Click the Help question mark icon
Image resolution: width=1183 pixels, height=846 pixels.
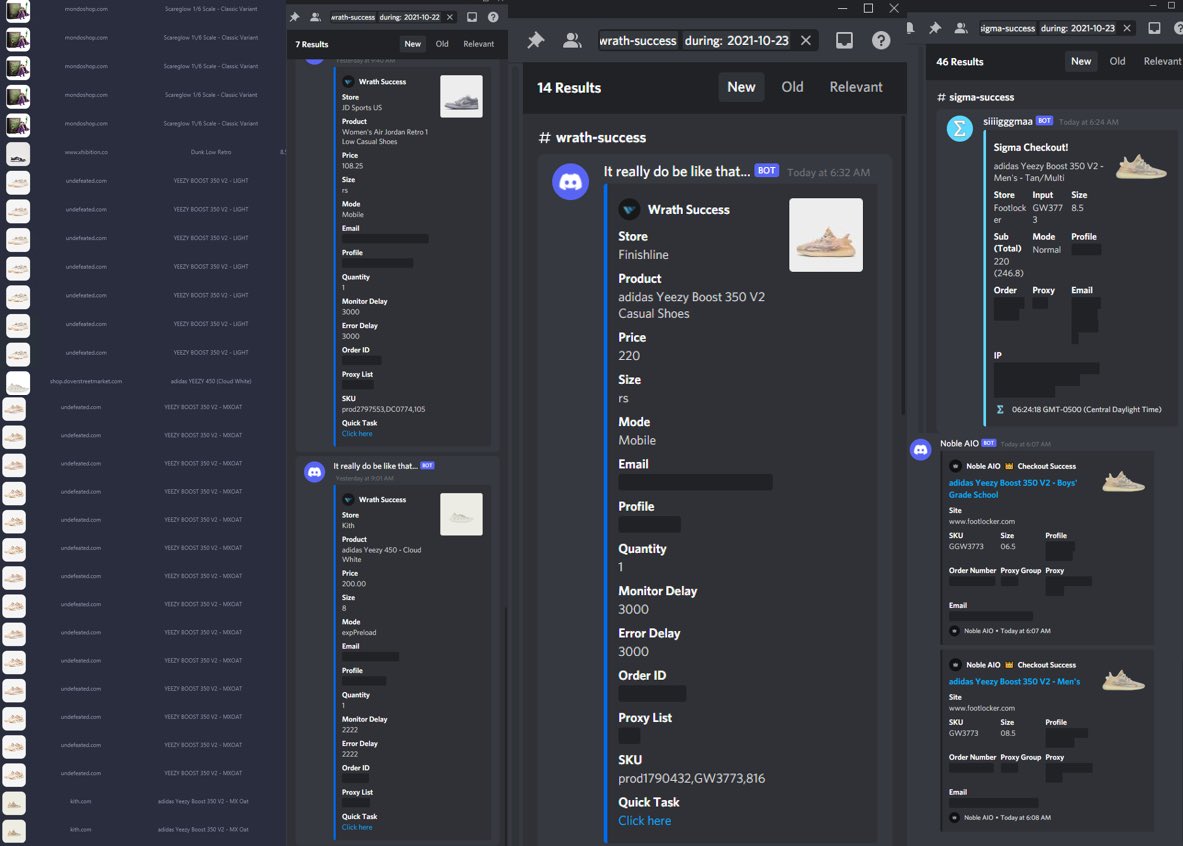881,38
